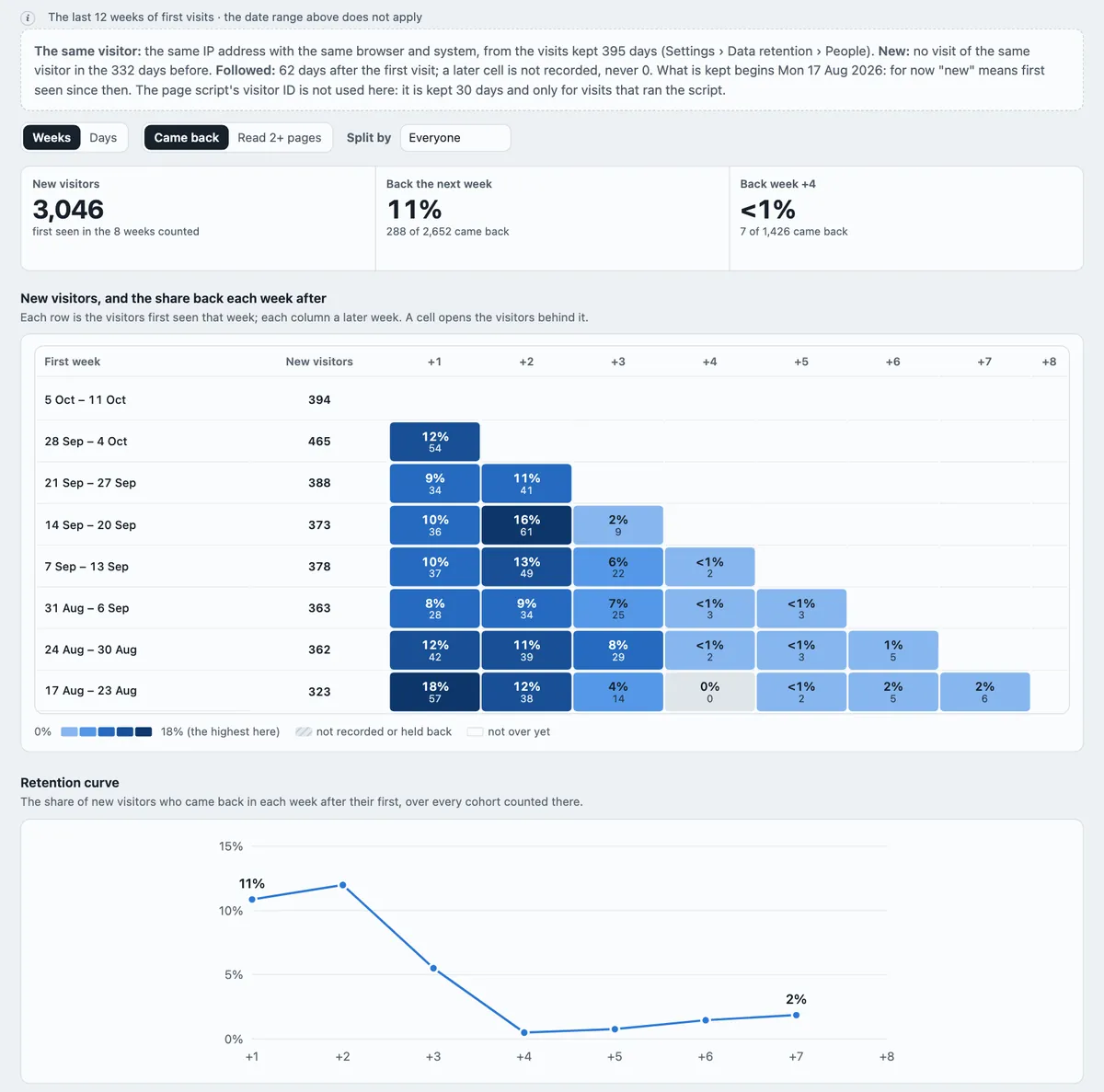
Task: Open the 31 Aug – 6 Sep +1 cell, 8%
Action: [x=435, y=608]
